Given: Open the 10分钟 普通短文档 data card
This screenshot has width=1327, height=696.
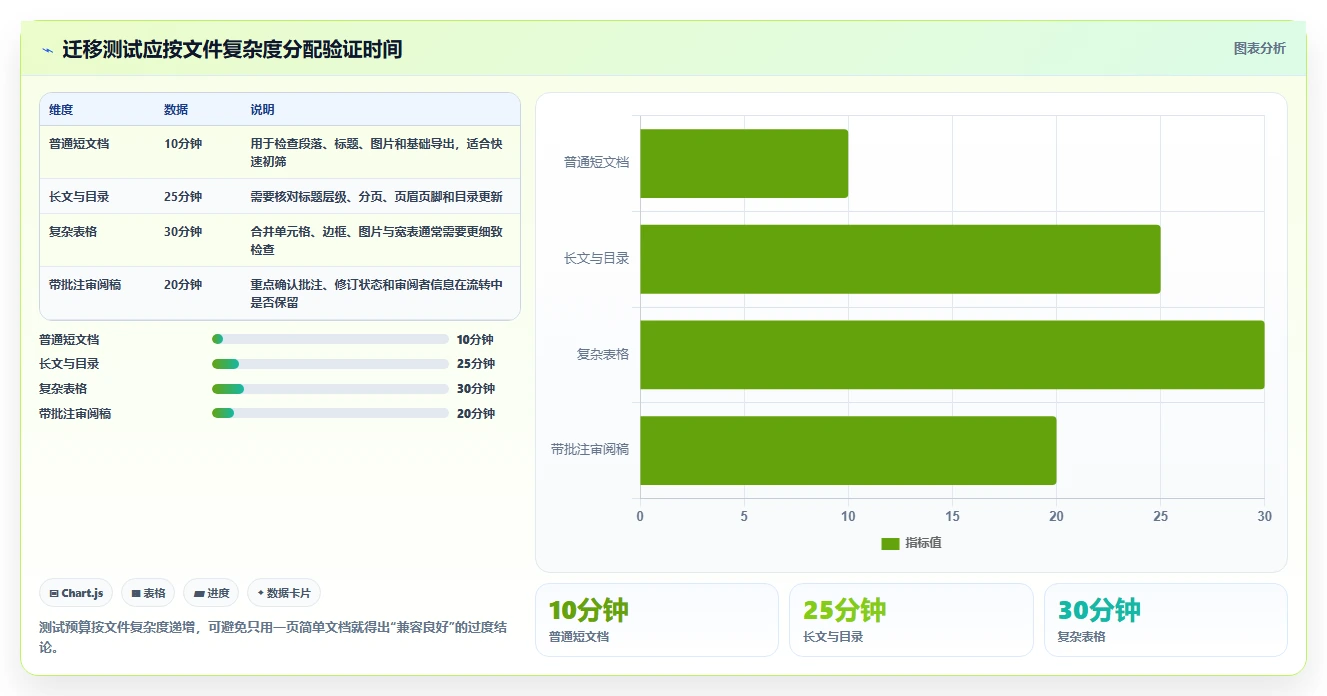Looking at the screenshot, I should point(657,620).
